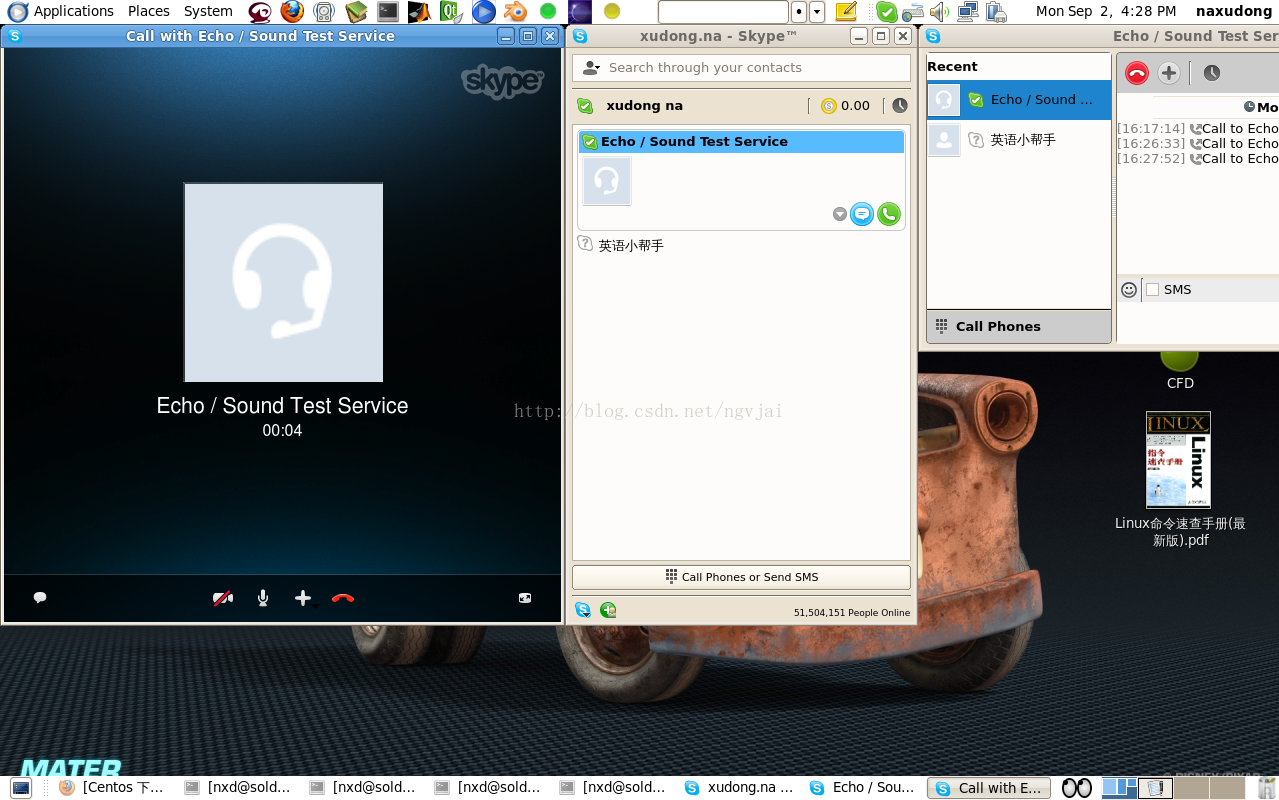
Task: Call Echo with green phone button
Action: (x=889, y=214)
